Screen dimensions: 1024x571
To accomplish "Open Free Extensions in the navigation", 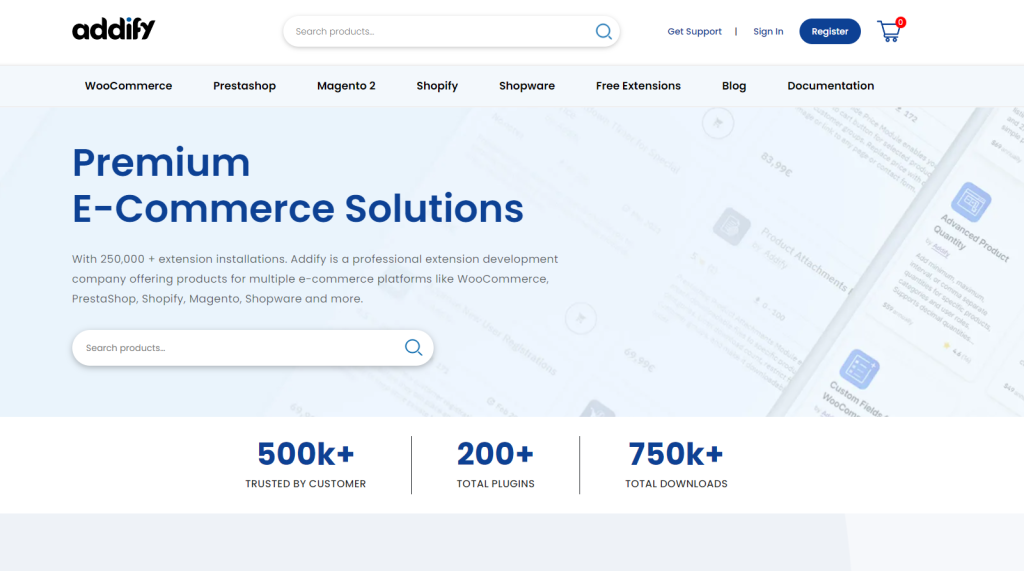I will point(638,86).
